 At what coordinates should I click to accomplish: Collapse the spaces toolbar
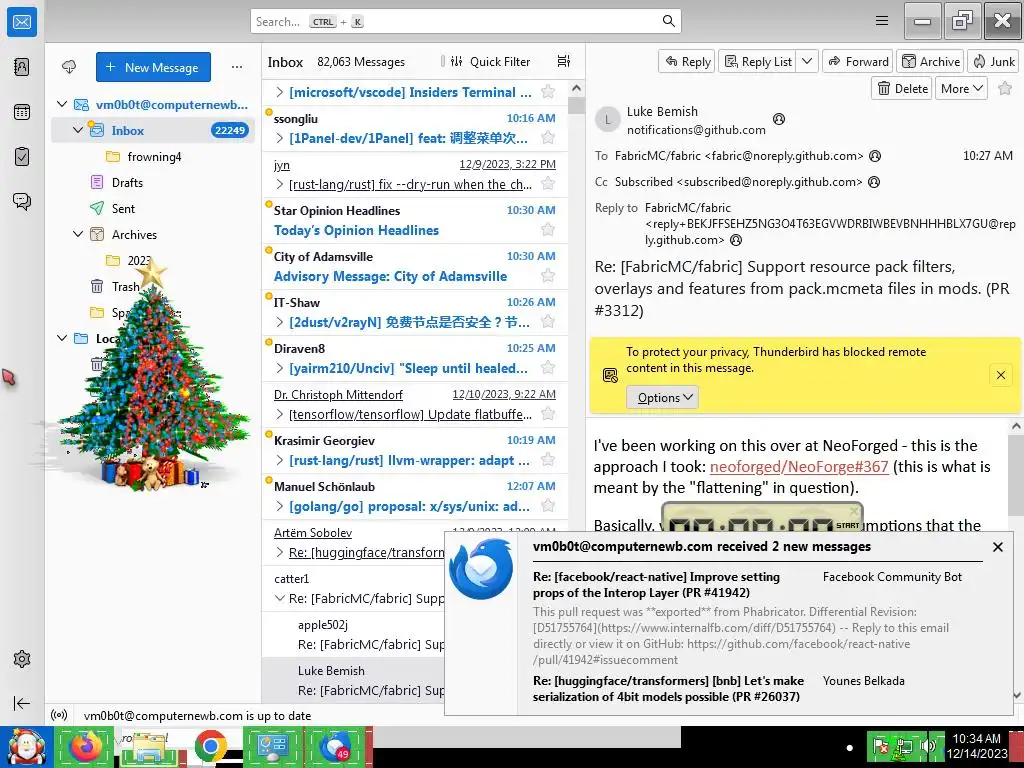[x=22, y=703]
